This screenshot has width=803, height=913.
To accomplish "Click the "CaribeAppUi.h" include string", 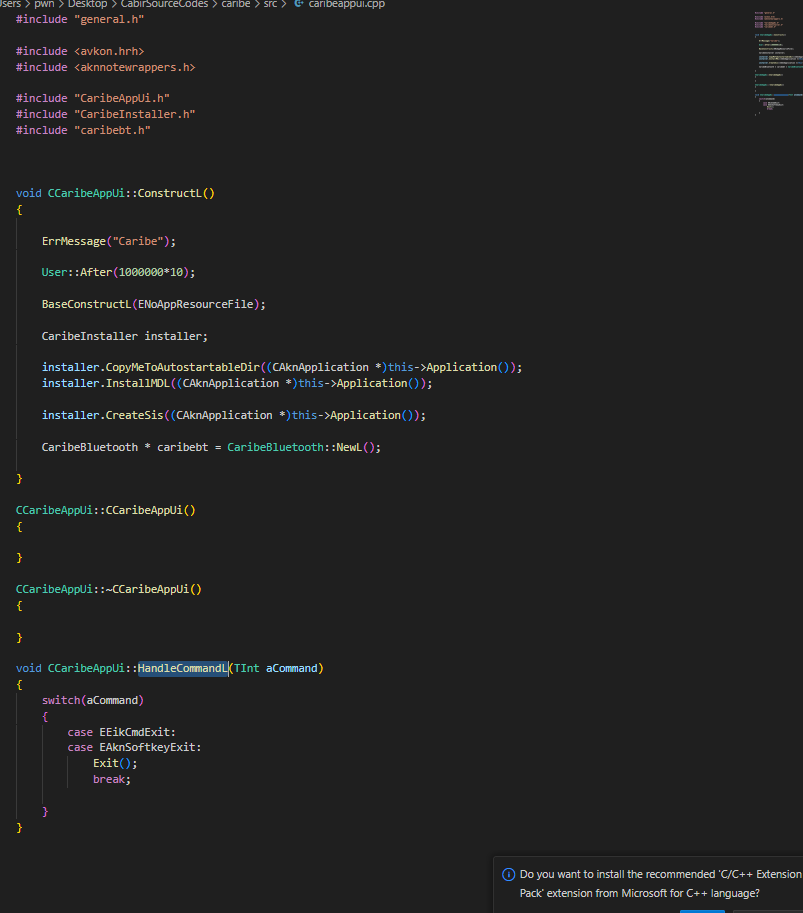I will 122,98.
